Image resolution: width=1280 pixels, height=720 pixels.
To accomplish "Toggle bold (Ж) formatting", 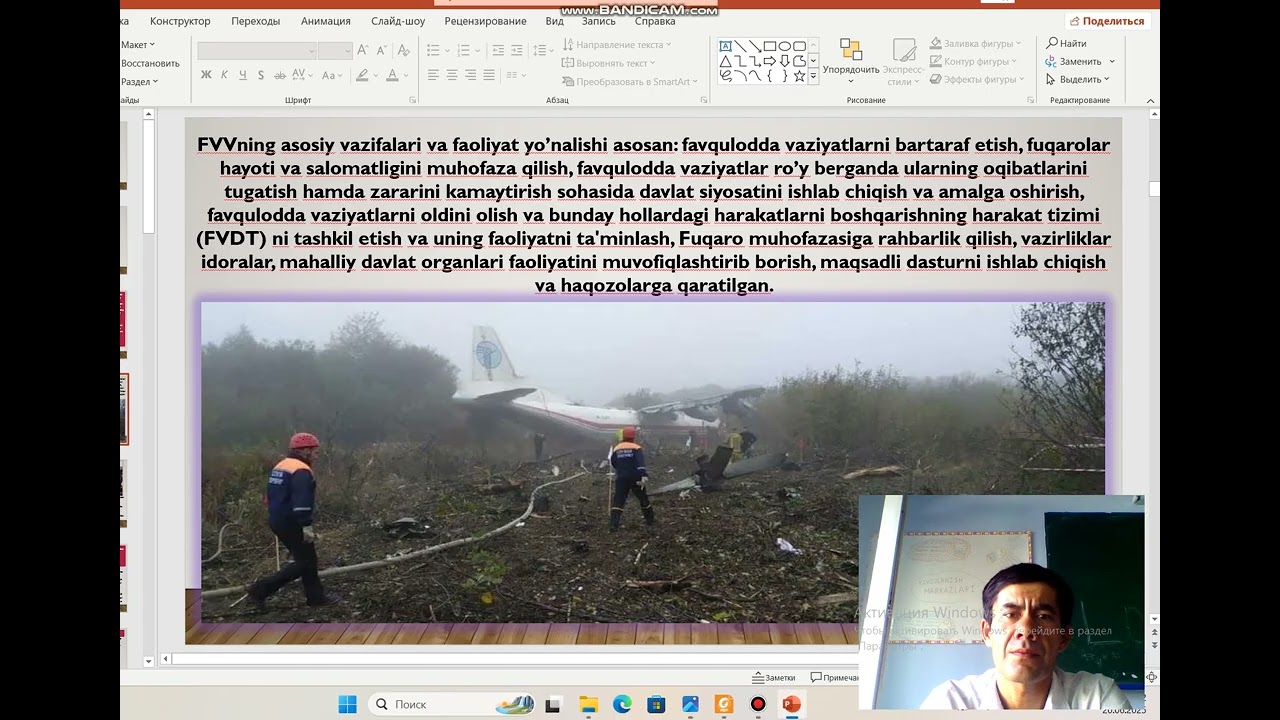I will click(x=206, y=75).
